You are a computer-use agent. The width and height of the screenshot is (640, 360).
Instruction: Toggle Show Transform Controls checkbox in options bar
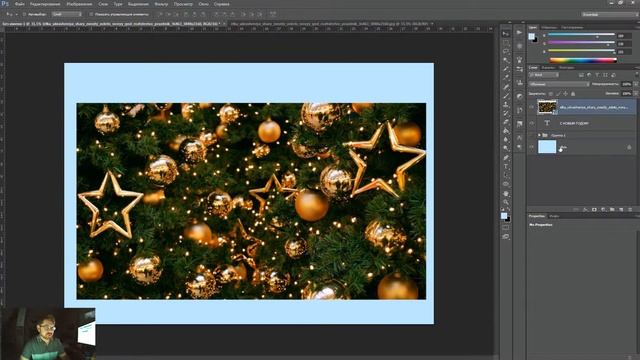pos(91,14)
